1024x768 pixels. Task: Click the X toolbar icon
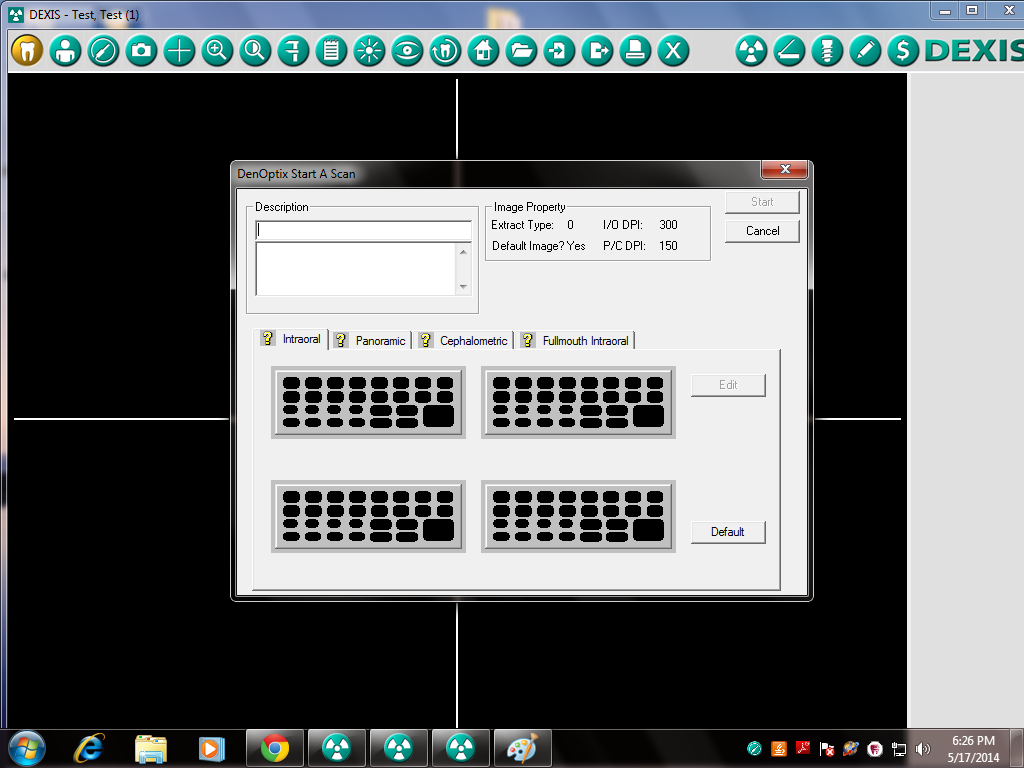click(x=673, y=50)
